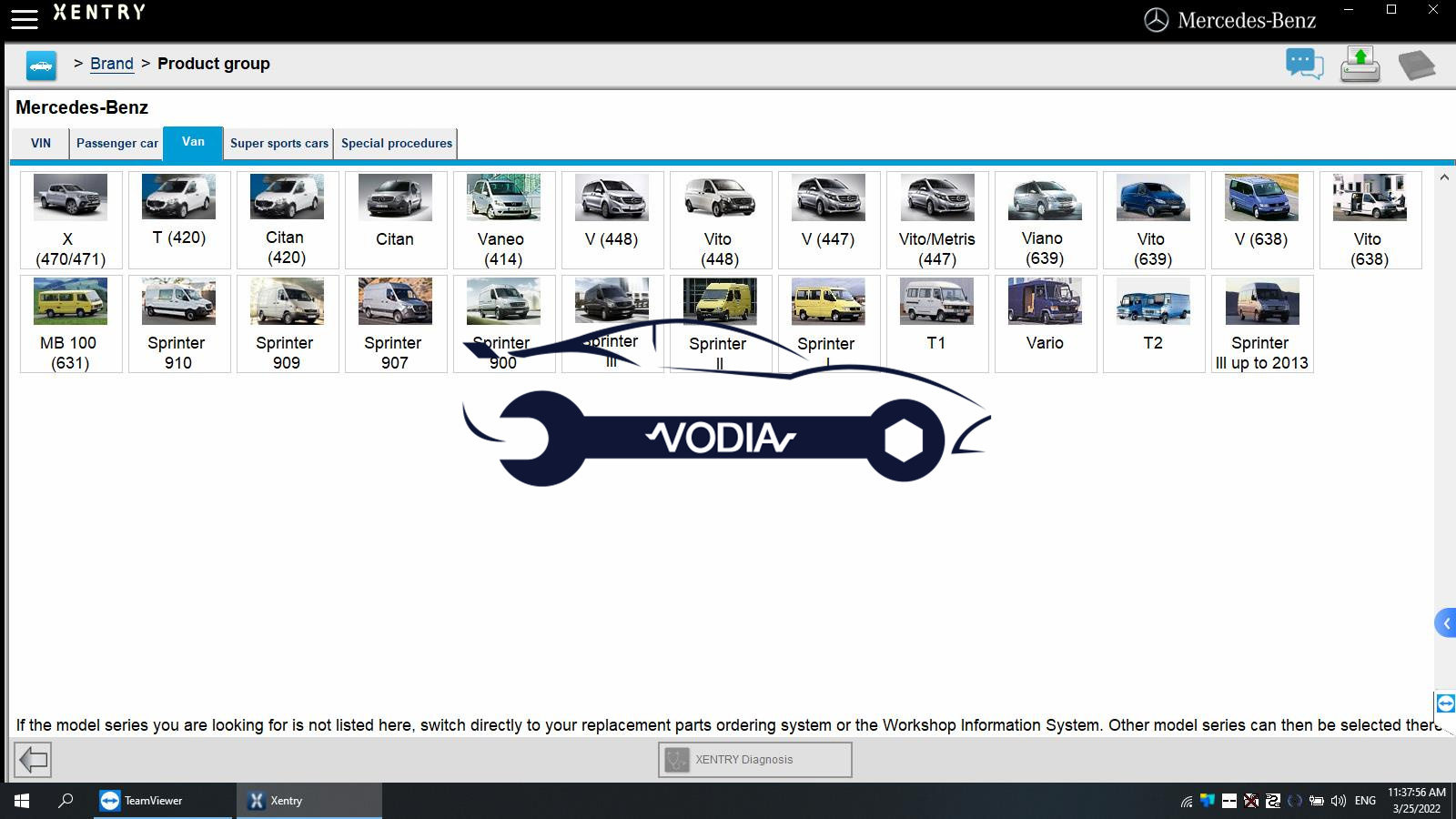1456x819 pixels.
Task: Open the manual book icon
Action: [x=1416, y=66]
